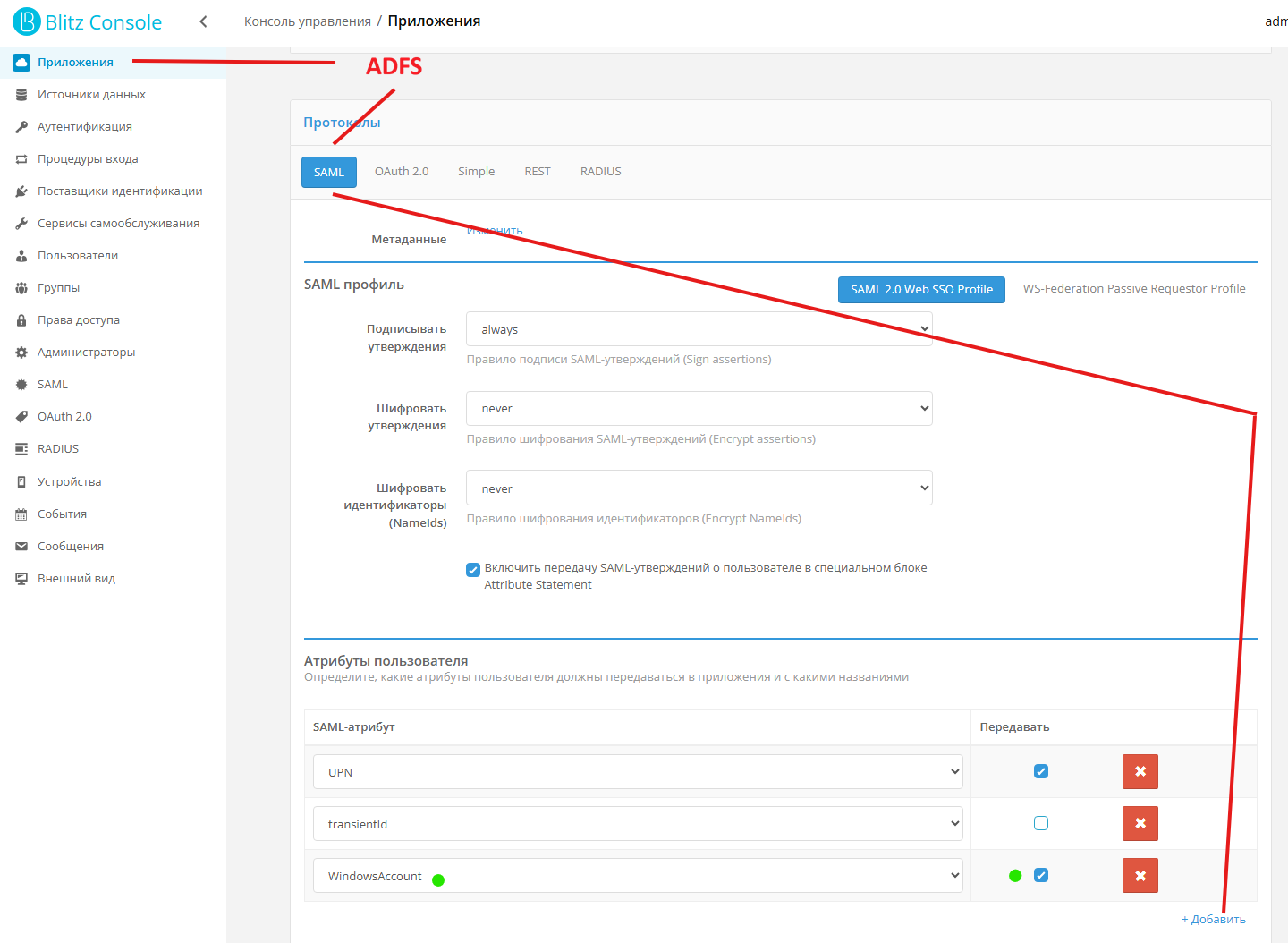Click the group icon for Группы
1288x943 pixels.
tap(21, 288)
